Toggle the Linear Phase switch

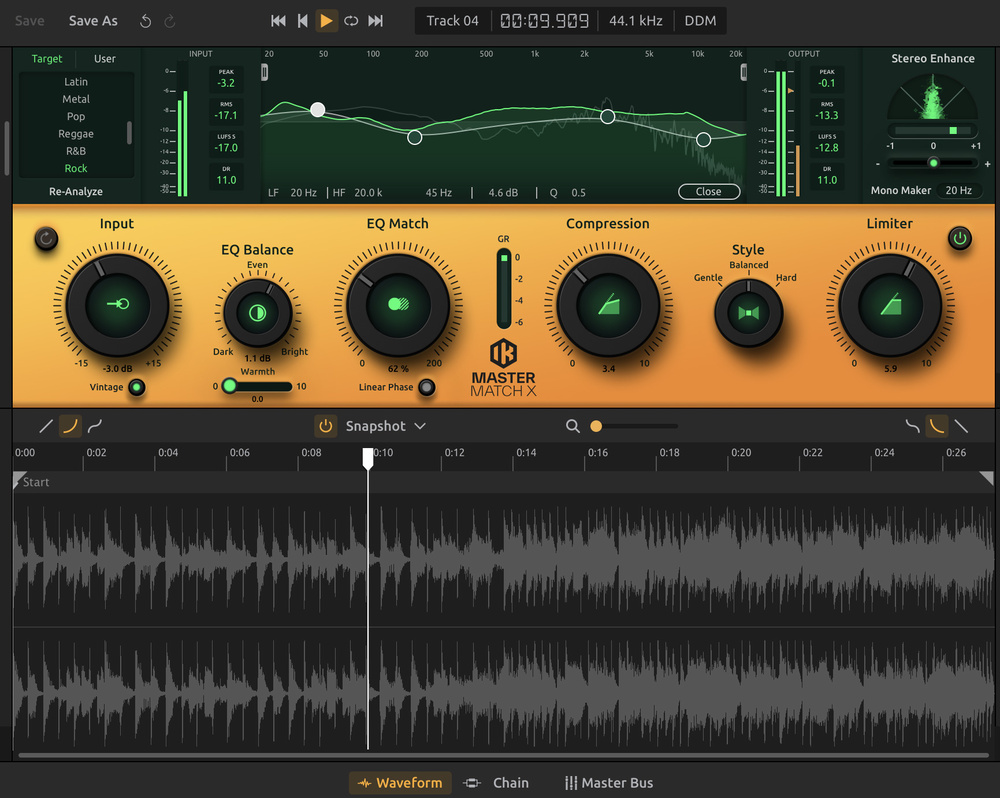point(427,387)
